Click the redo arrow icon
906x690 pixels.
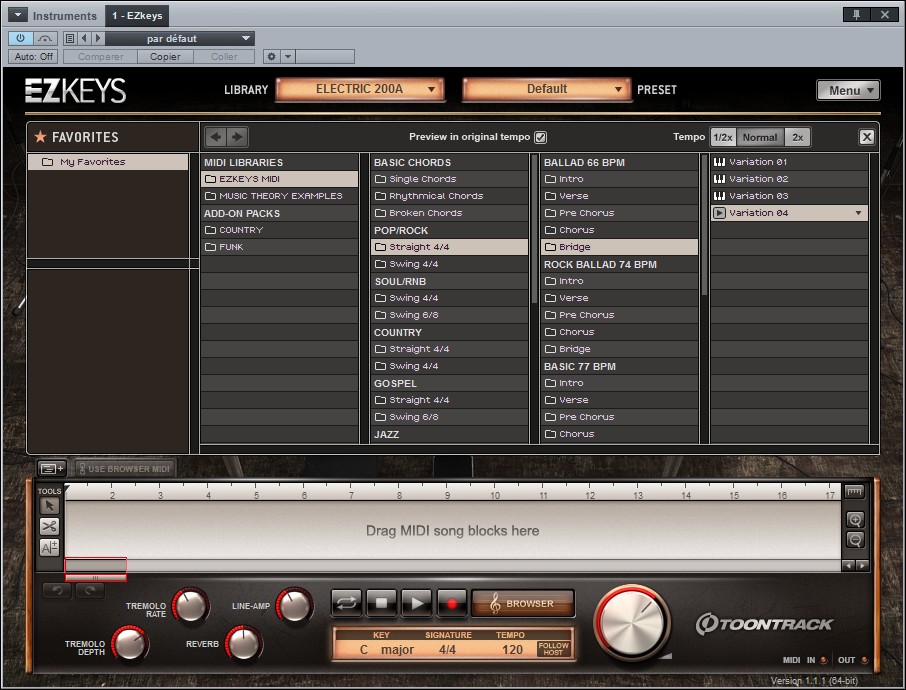(90, 590)
